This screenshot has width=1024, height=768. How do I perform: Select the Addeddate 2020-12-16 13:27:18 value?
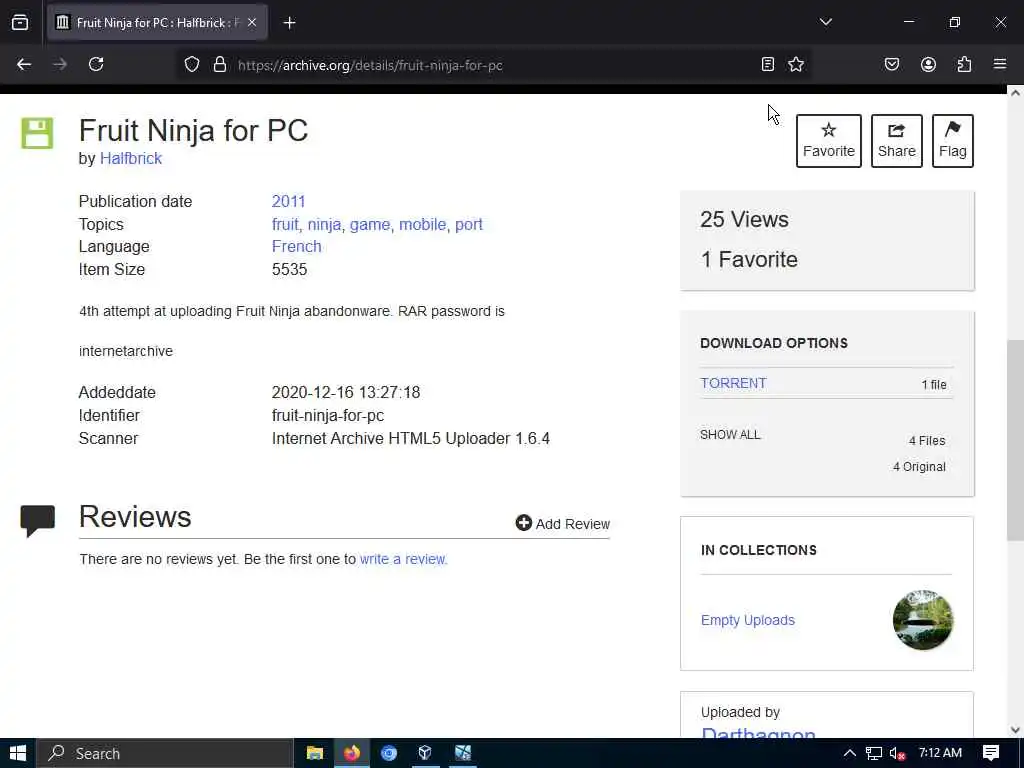click(x=346, y=392)
